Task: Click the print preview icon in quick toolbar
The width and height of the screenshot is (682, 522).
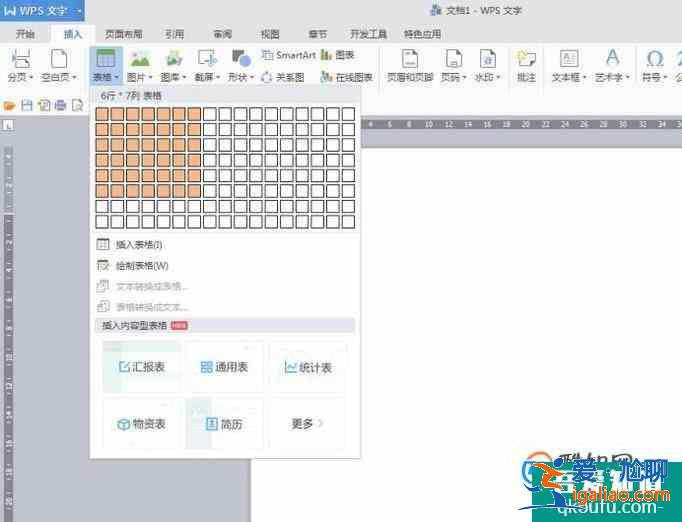Action: [77, 105]
